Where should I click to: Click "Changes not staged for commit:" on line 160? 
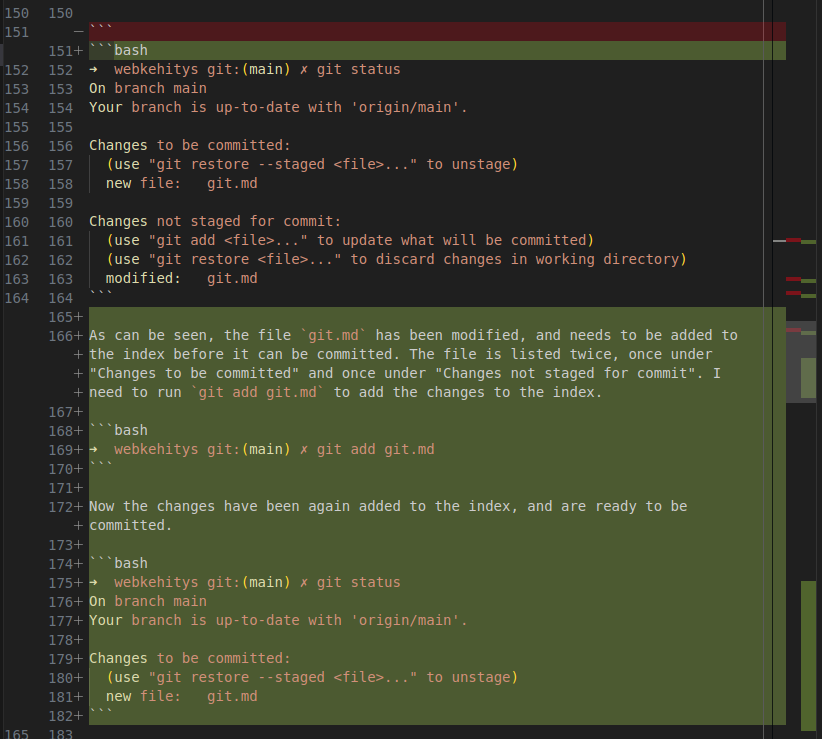click(x=214, y=221)
